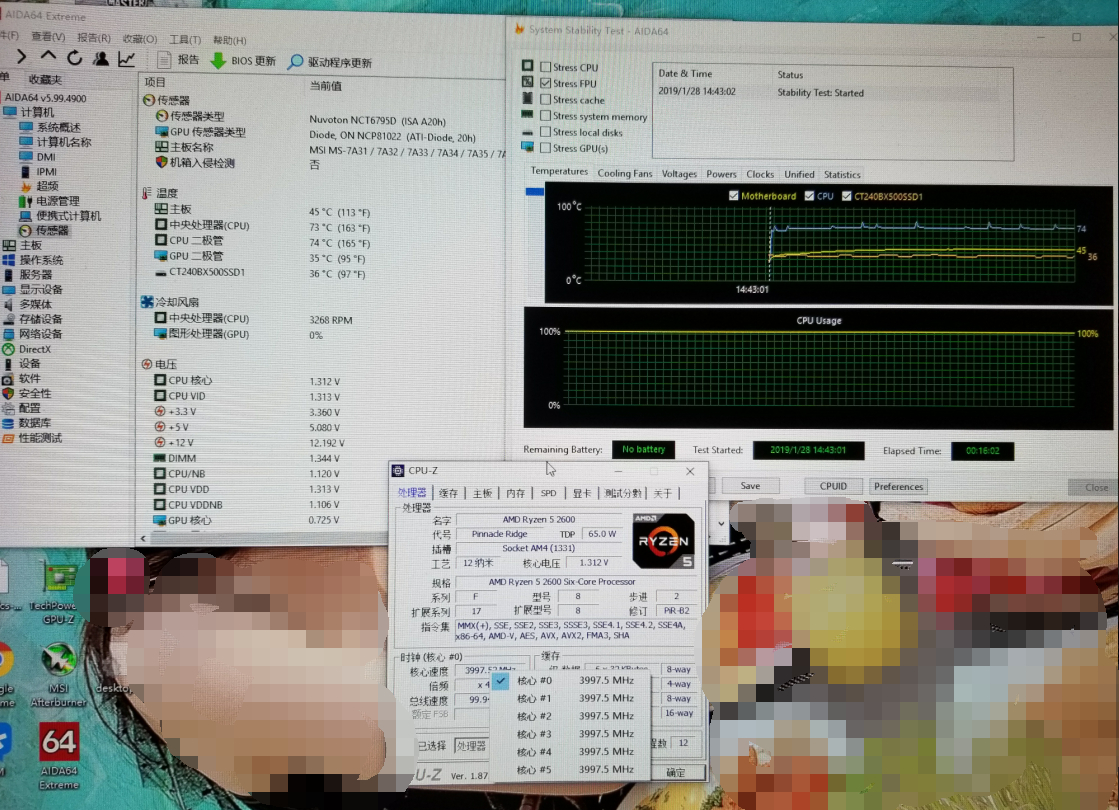Click Save in System Stability Test
This screenshot has width=1119, height=810.
pyautogui.click(x=750, y=485)
